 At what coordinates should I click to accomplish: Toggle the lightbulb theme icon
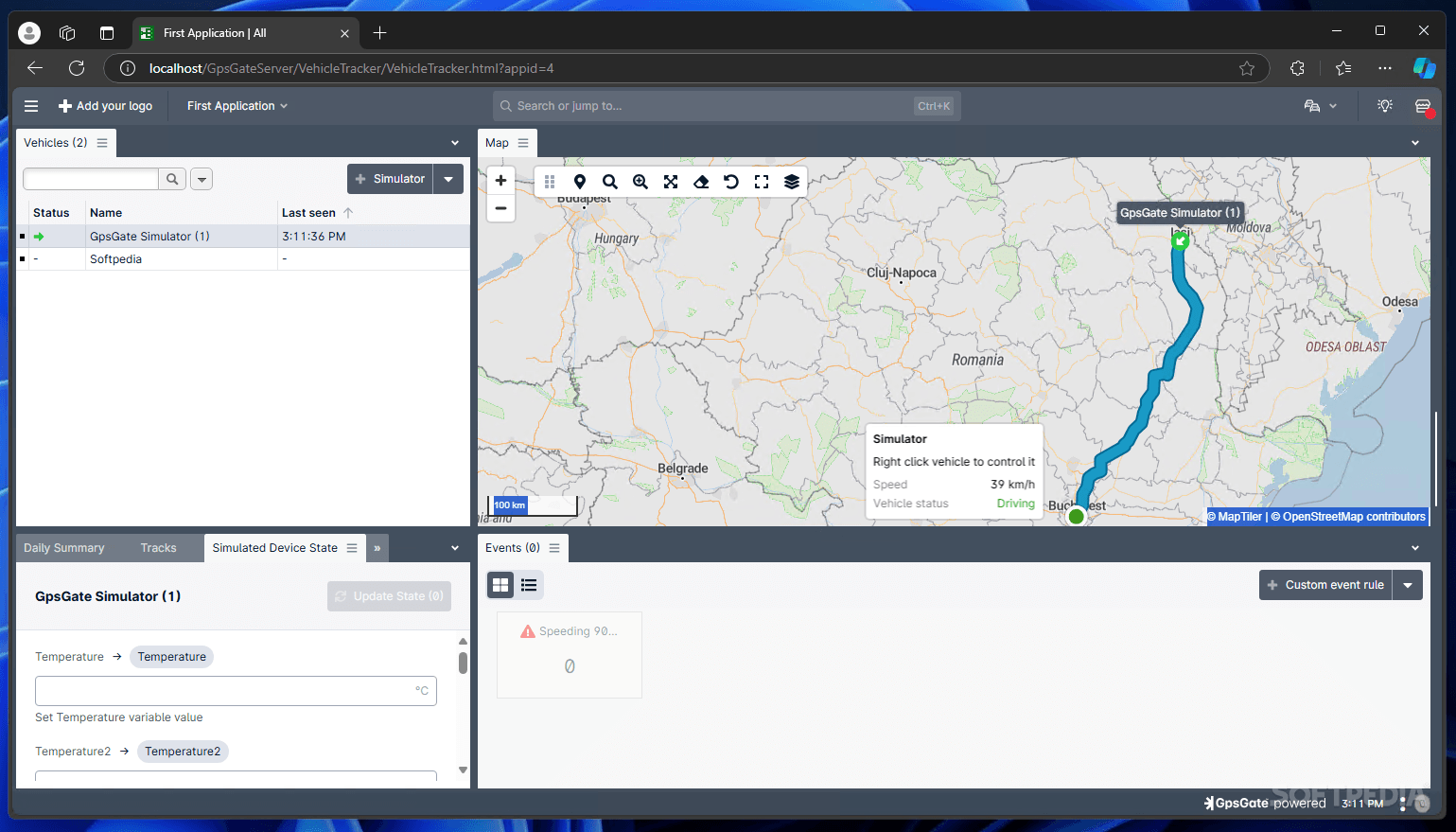[x=1385, y=106]
